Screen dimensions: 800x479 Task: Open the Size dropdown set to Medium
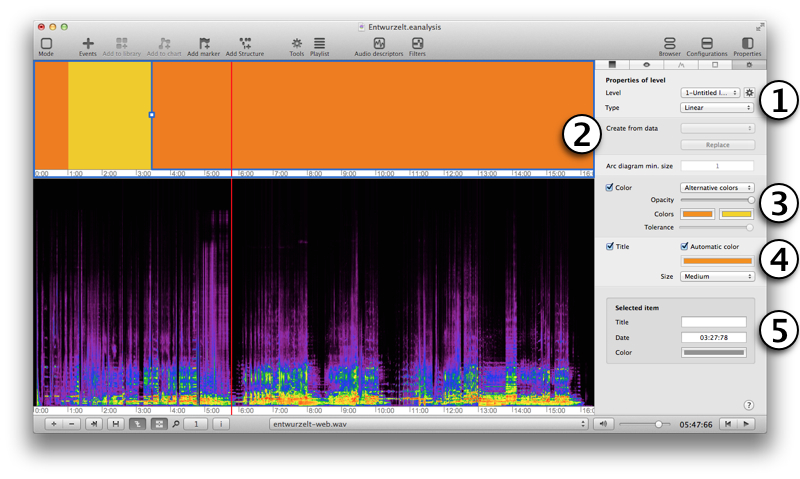[717, 276]
